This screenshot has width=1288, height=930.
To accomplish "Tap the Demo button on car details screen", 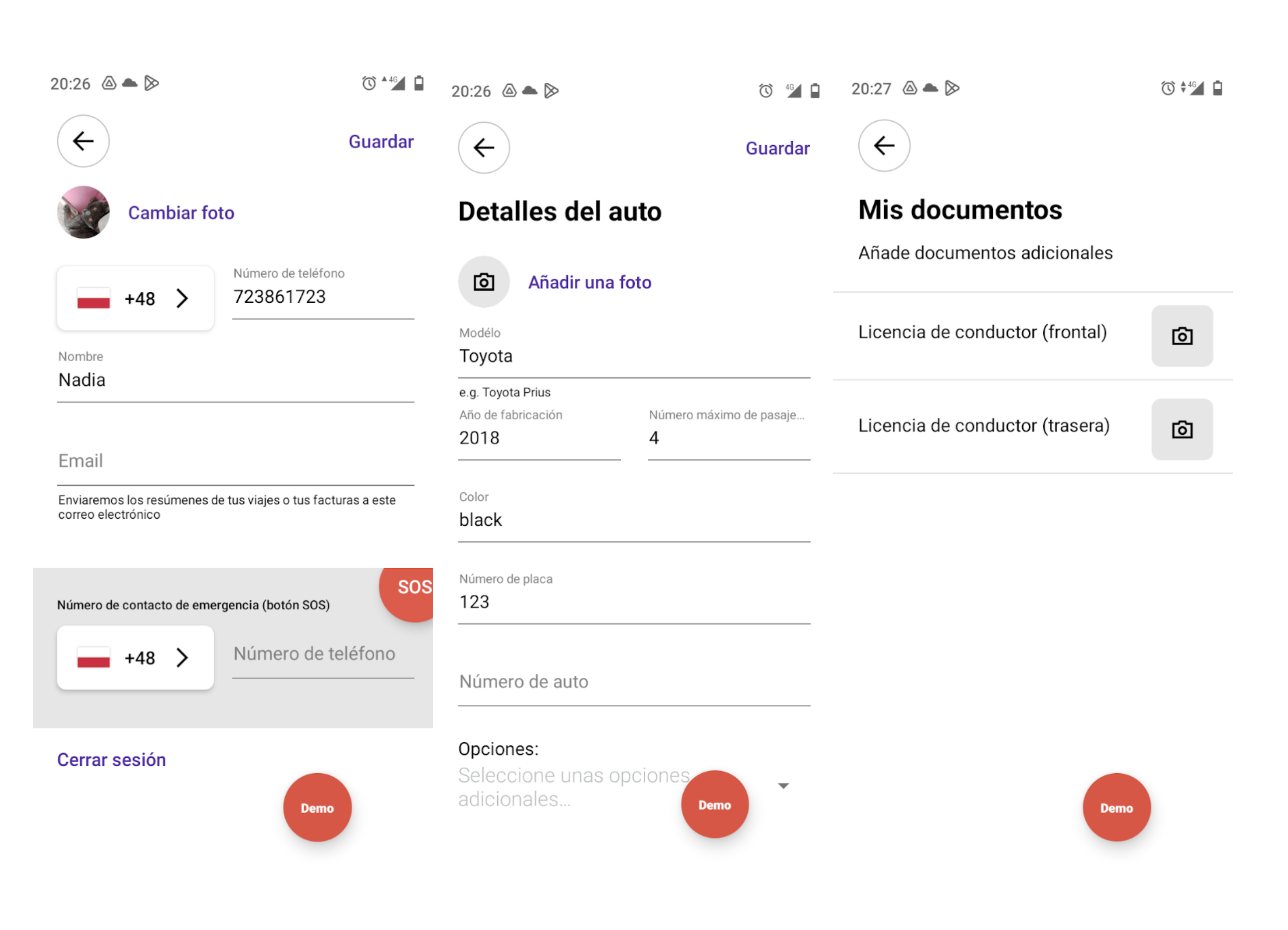I will pyautogui.click(x=715, y=805).
